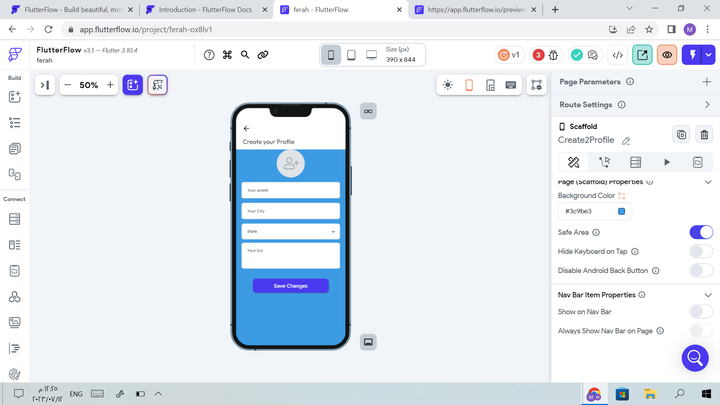Toggle light mode sun icon on canvas
This screenshot has width=720, height=405.
pos(447,85)
